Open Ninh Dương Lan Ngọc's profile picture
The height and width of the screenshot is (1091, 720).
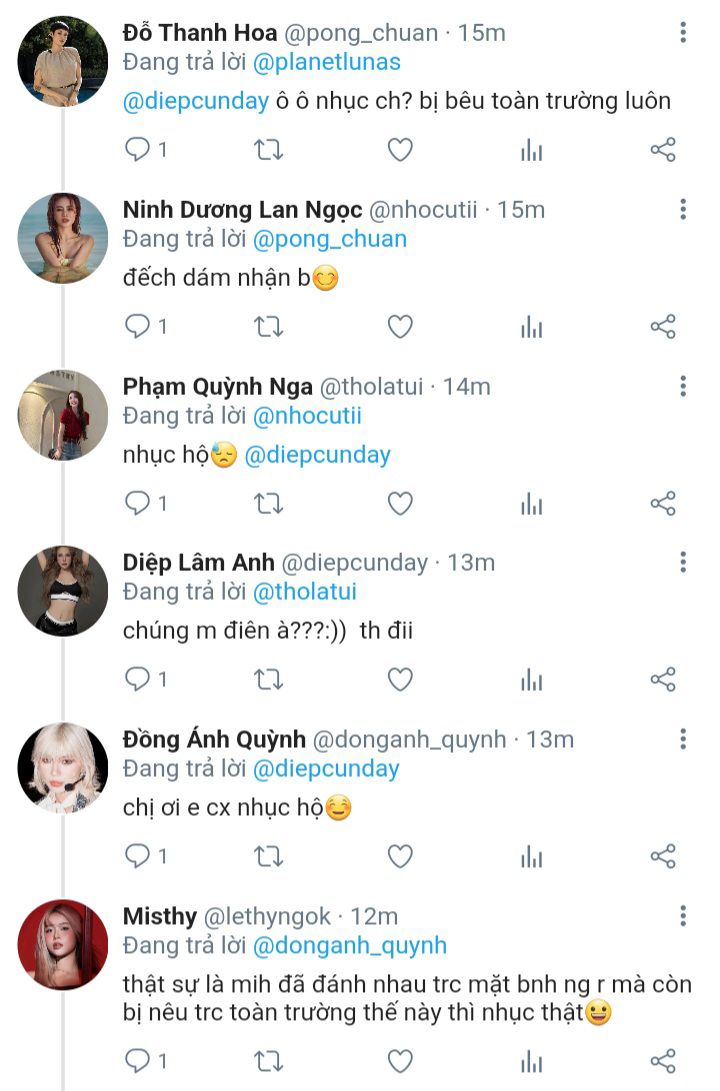63,238
